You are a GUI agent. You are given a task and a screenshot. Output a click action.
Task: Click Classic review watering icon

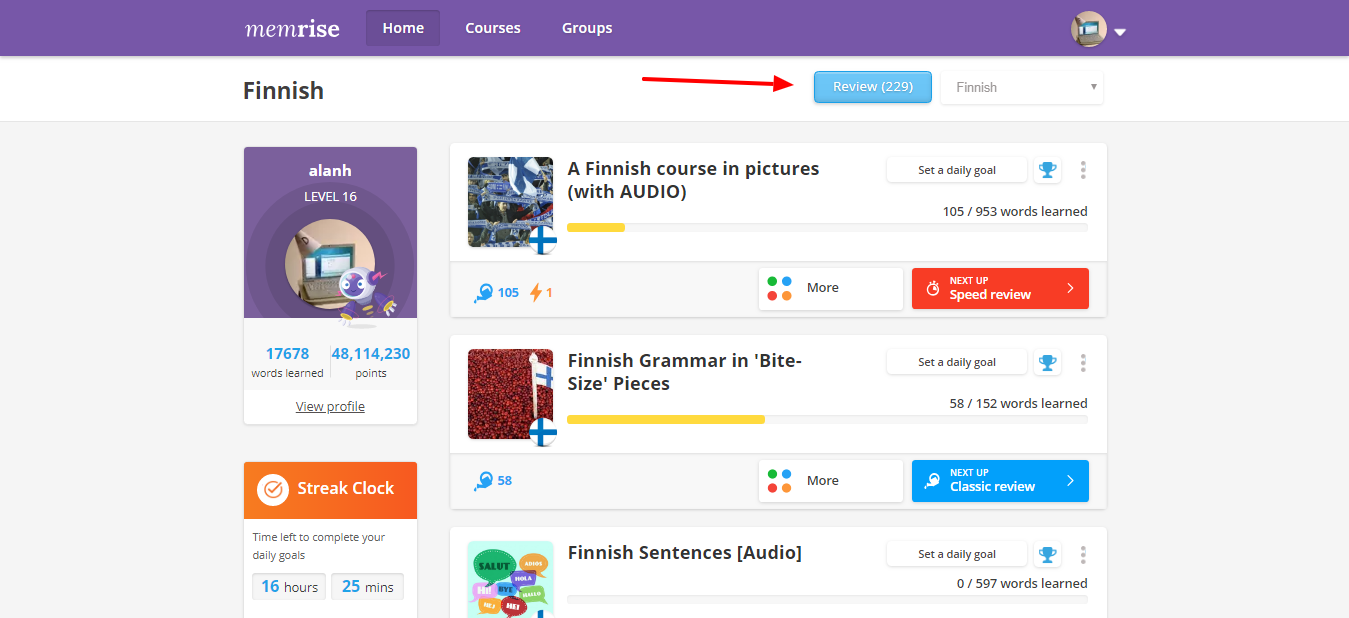932,481
